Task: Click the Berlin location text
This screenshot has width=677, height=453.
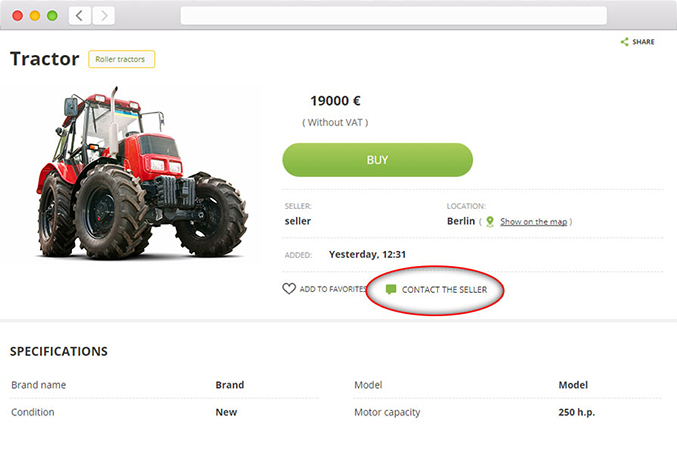Action: click(461, 221)
